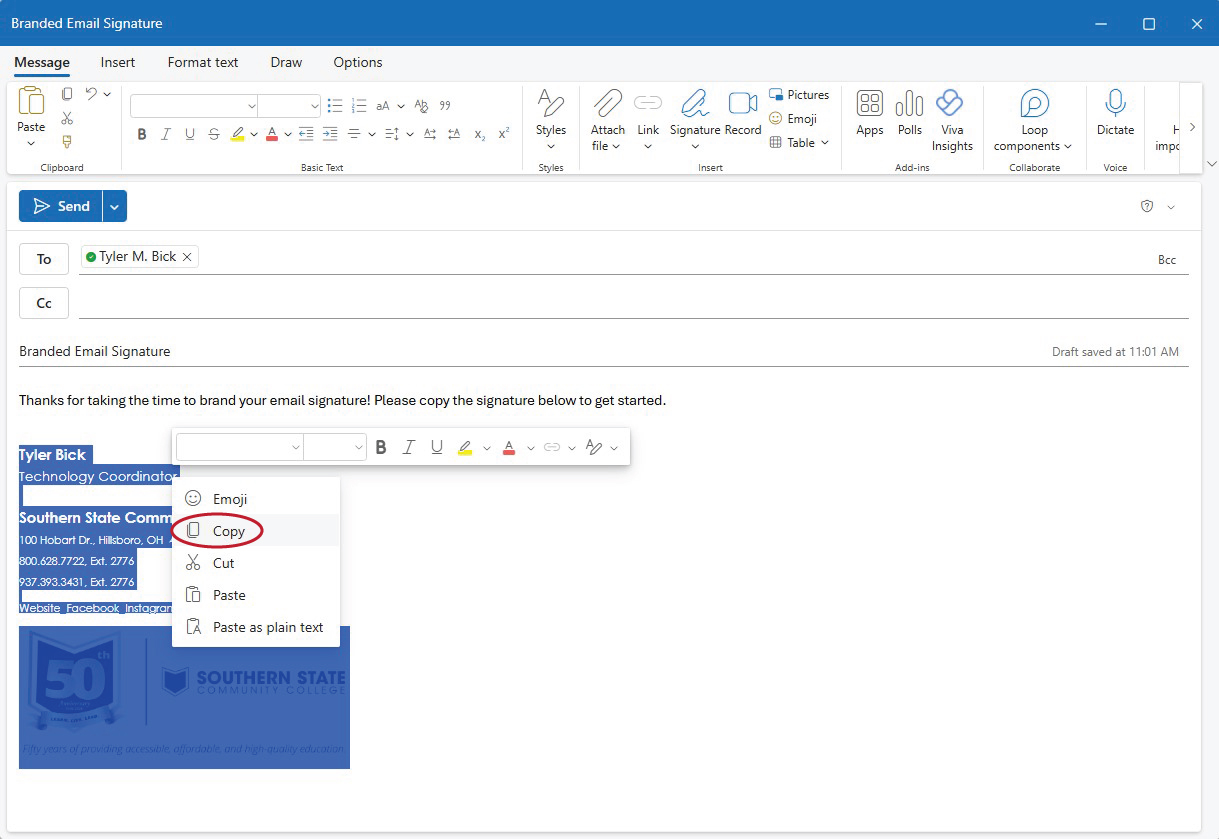Choose Emoji in the context menu

256,499
